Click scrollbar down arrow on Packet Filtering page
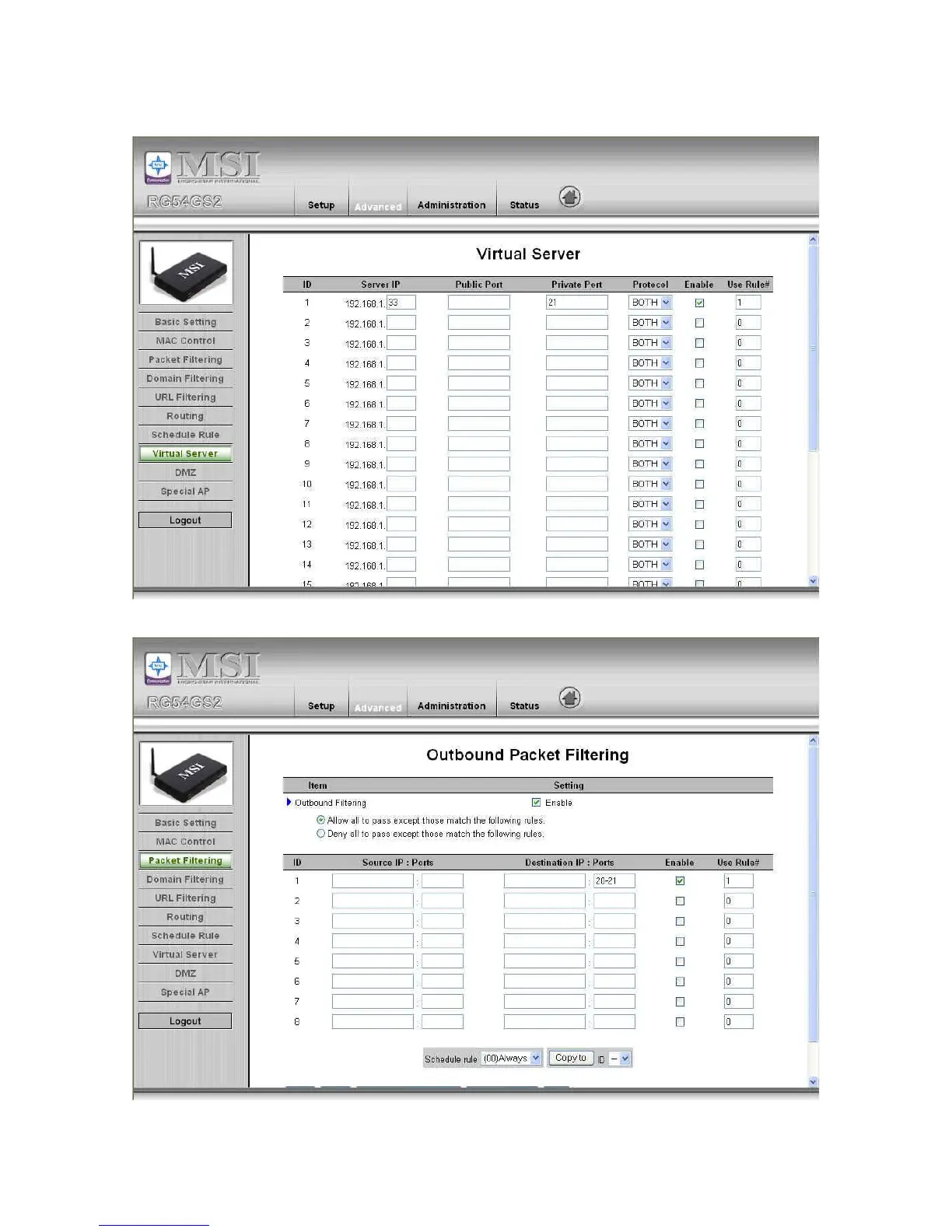Viewport: 952px width, 1232px height. (x=814, y=1081)
